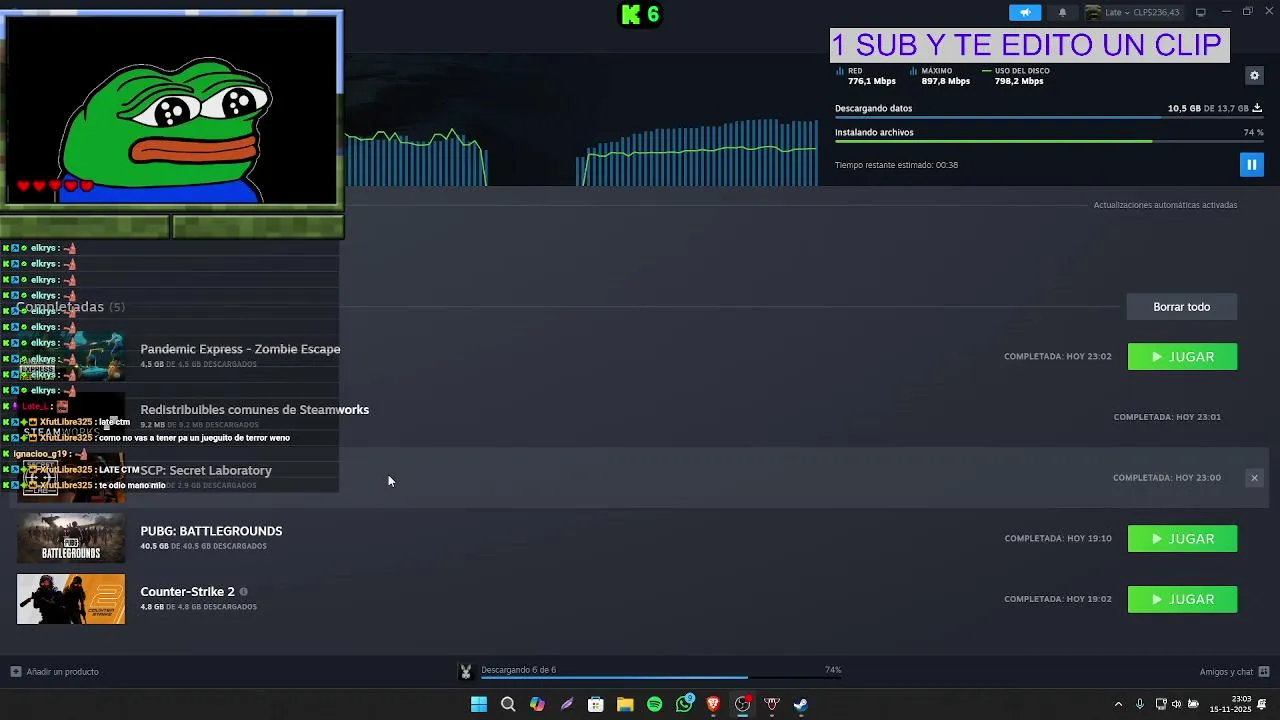Open File Explorer from taskbar
The width and height of the screenshot is (1280, 720).
point(625,704)
